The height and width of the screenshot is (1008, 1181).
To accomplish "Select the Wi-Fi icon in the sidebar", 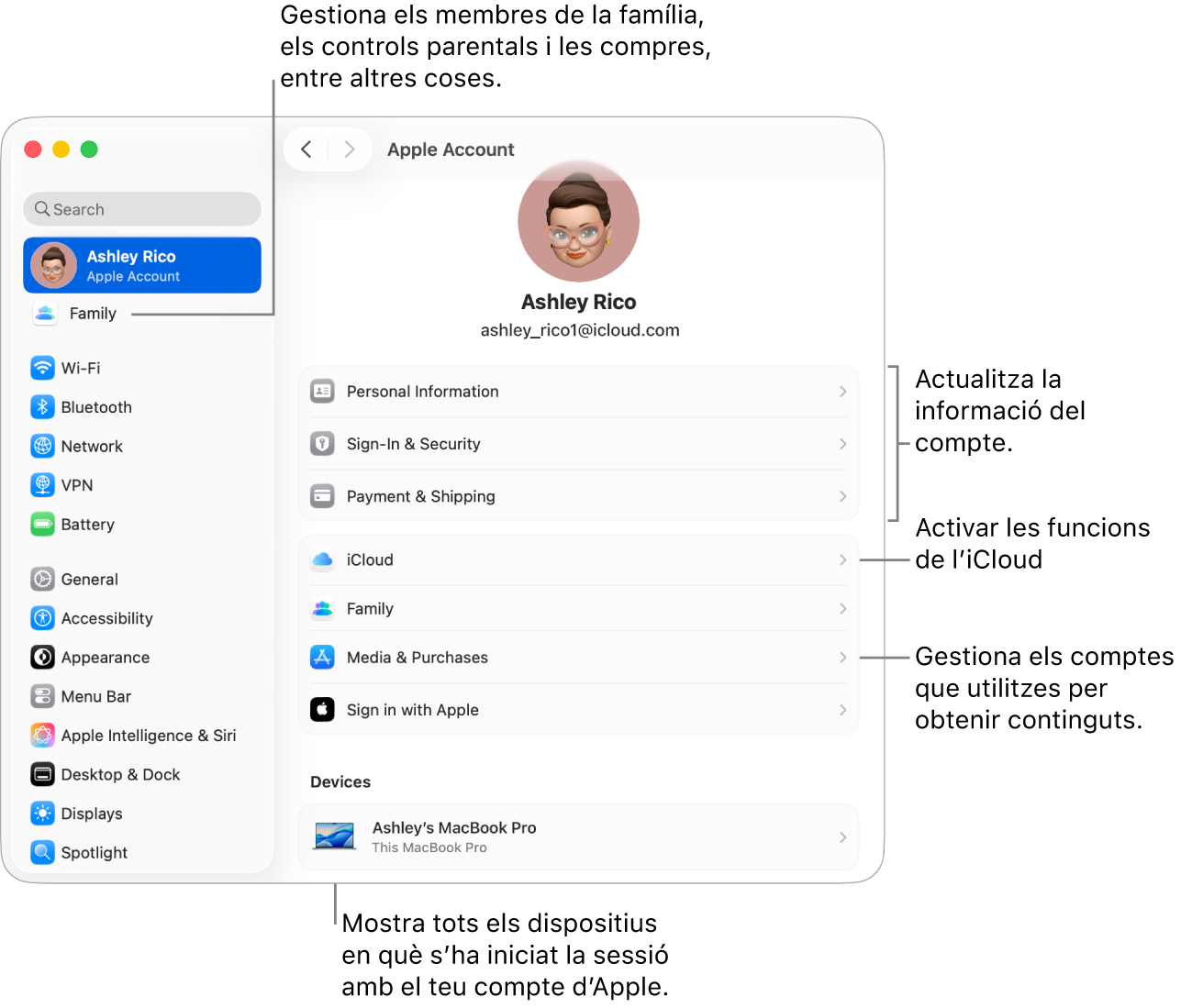I will tap(43, 368).
